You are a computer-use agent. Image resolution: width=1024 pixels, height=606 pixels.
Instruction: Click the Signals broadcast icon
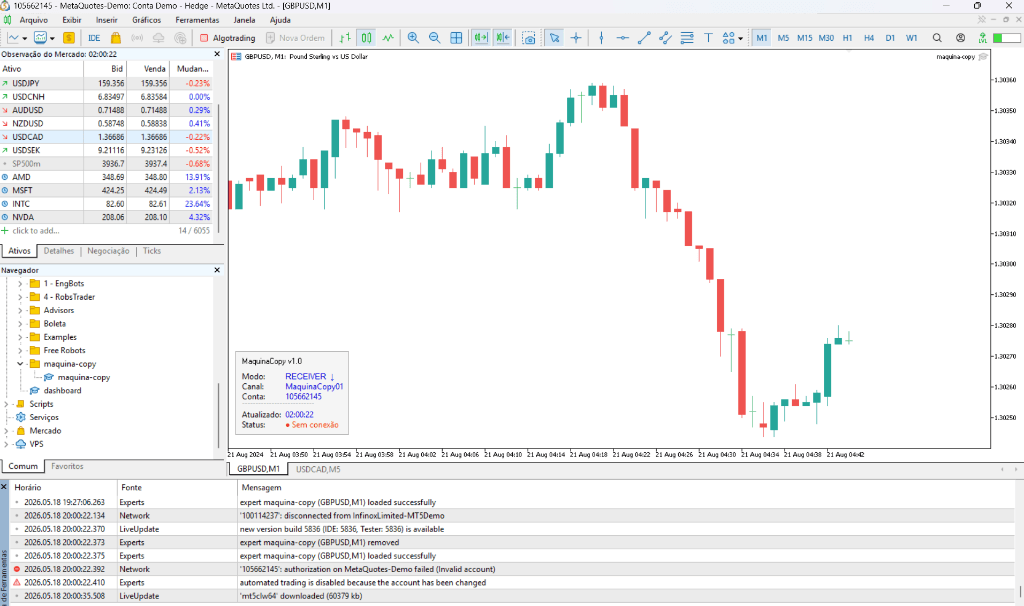[136, 38]
